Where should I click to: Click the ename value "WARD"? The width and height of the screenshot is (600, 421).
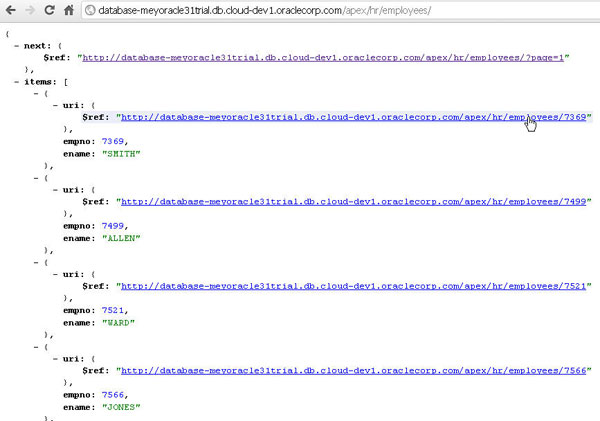(118, 323)
